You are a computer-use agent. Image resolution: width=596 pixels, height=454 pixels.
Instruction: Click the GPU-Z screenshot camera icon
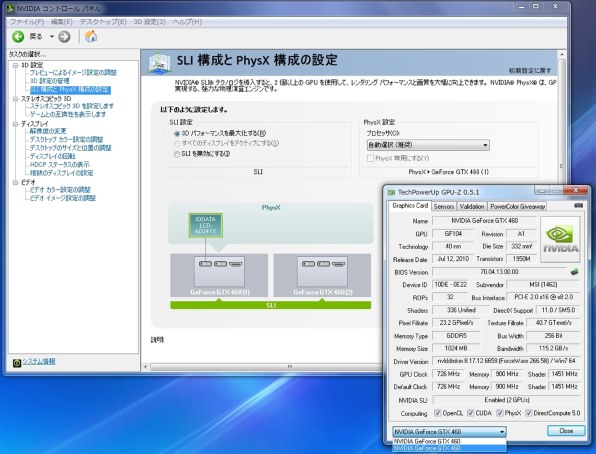(578, 205)
